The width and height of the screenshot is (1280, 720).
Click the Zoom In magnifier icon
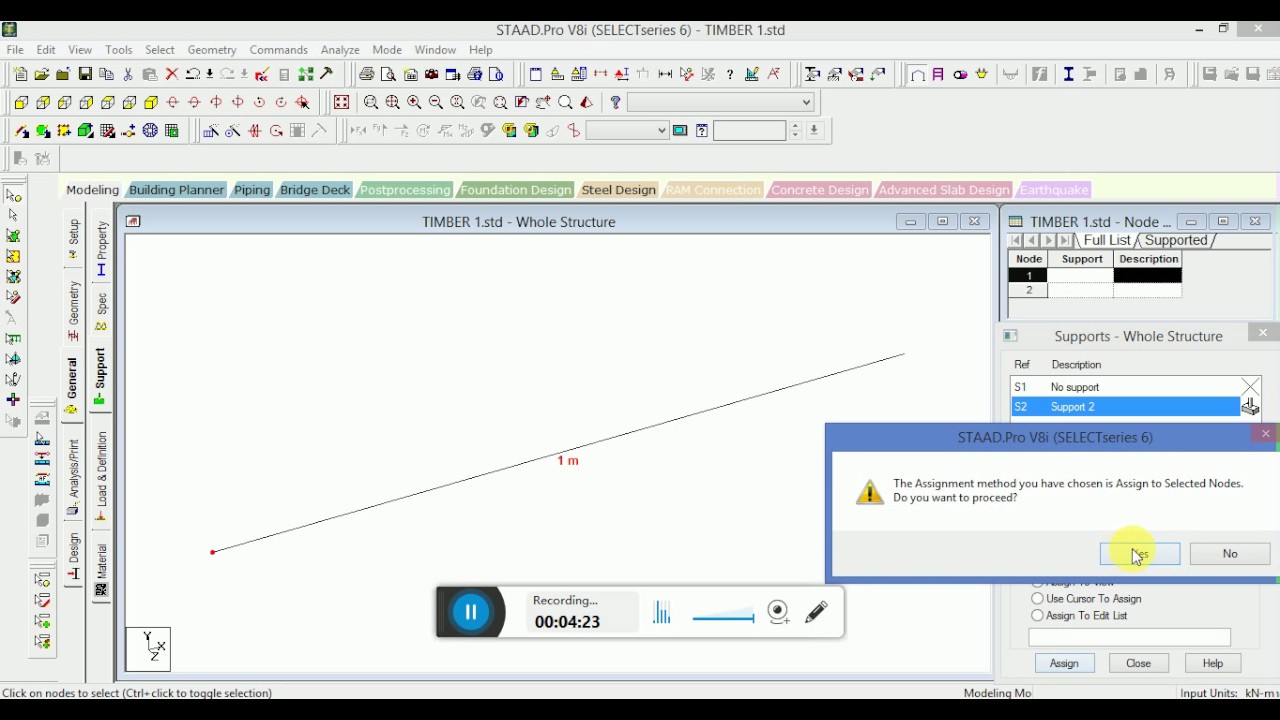click(414, 102)
